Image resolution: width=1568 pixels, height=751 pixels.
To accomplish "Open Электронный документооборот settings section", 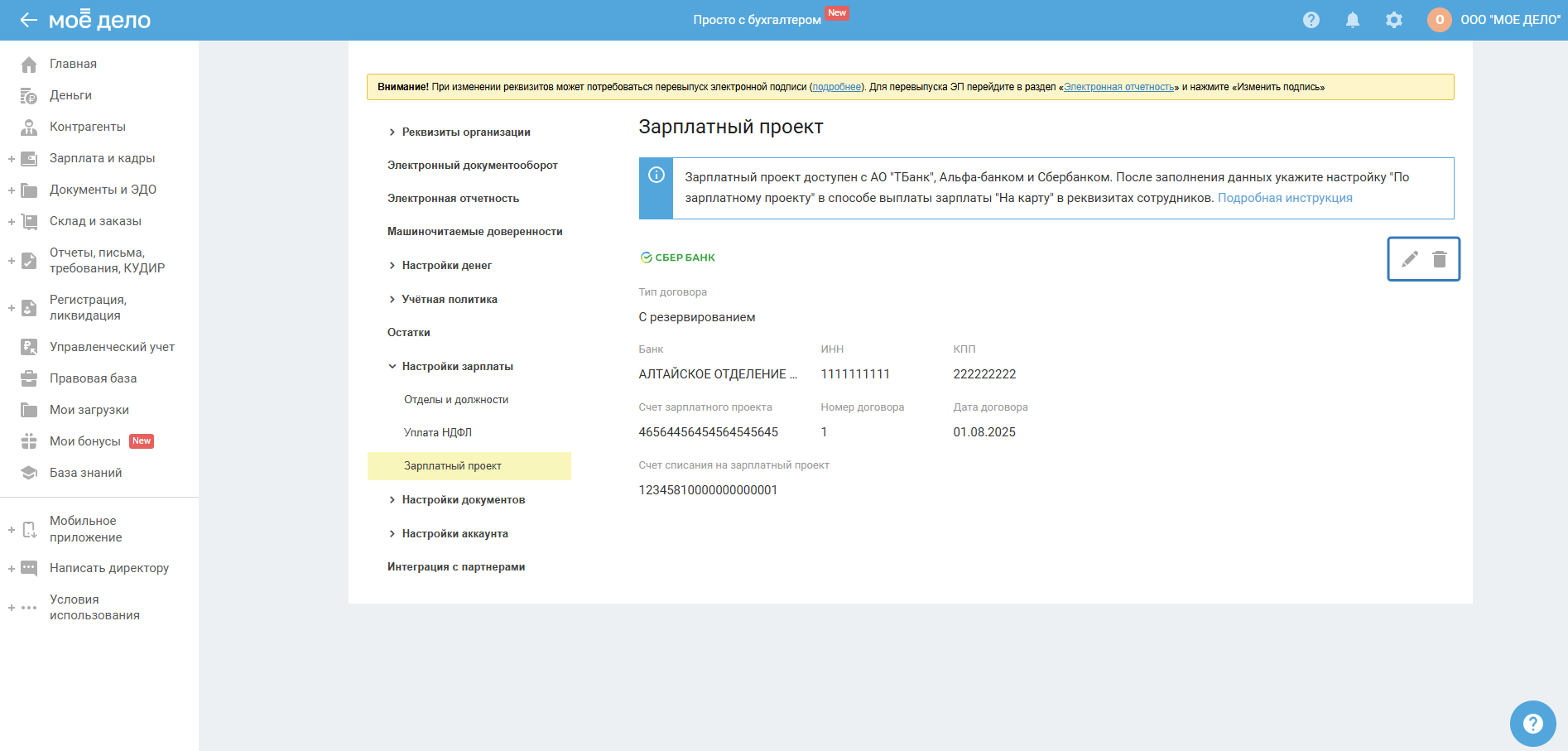I will 473,166.
